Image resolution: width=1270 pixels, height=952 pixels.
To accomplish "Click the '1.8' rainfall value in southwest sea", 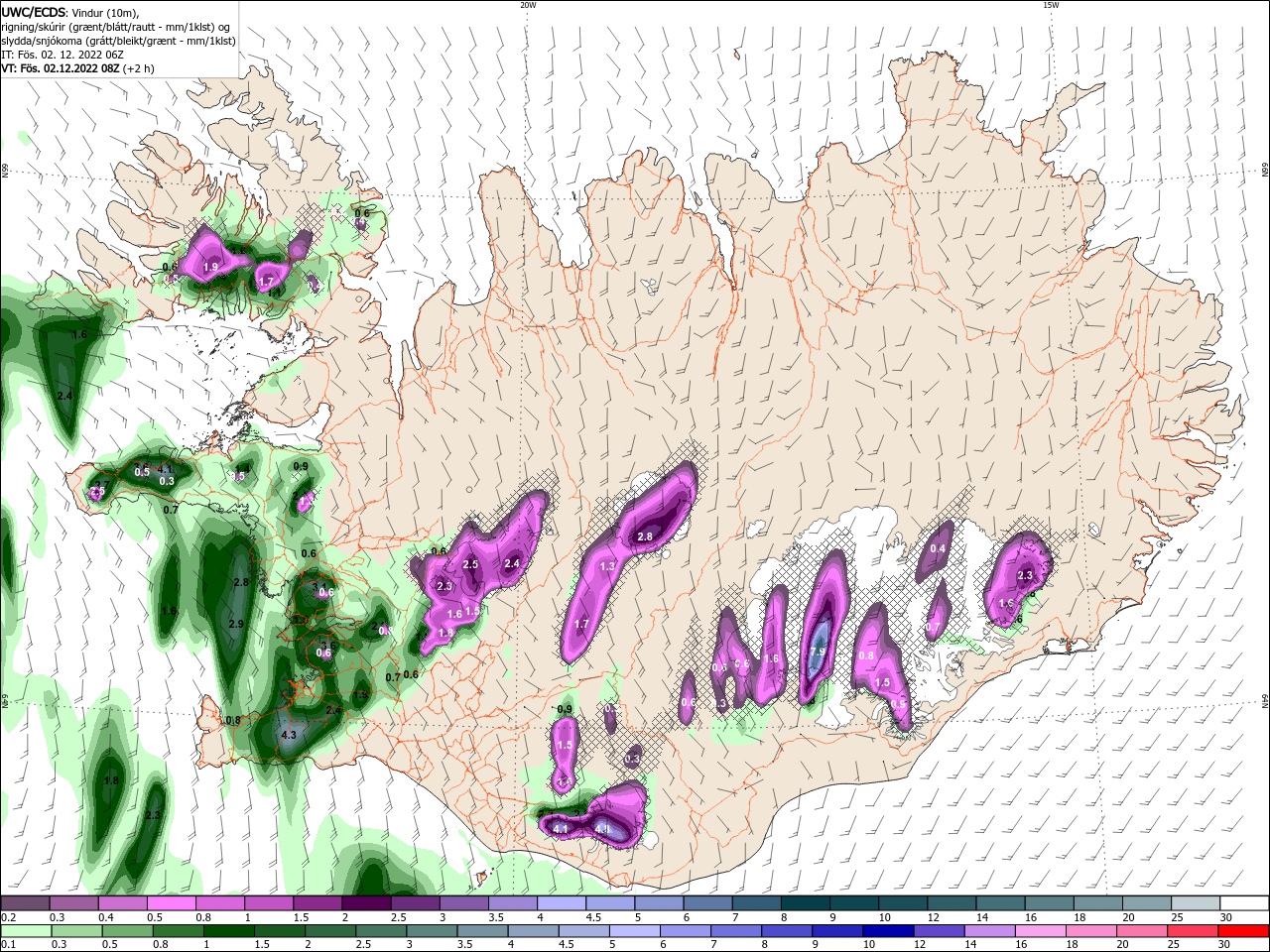I will click(111, 780).
